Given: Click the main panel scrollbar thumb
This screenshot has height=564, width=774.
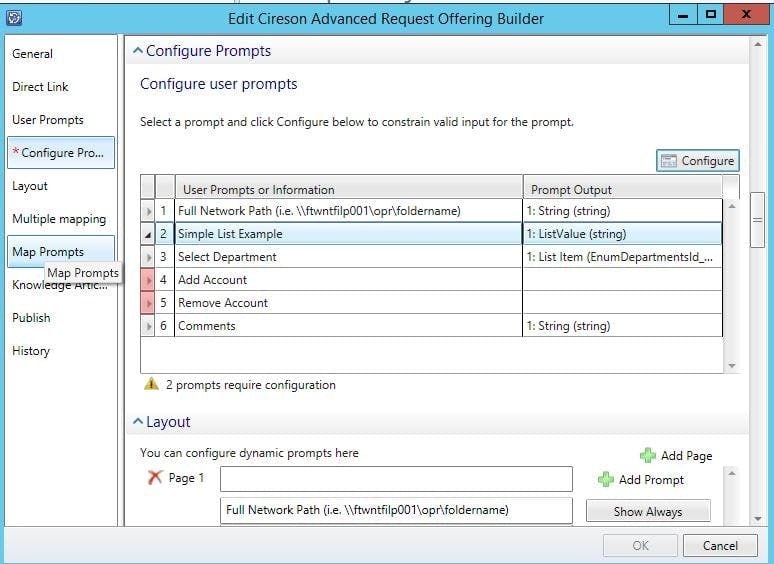Looking at the screenshot, I should pyautogui.click(x=757, y=220).
